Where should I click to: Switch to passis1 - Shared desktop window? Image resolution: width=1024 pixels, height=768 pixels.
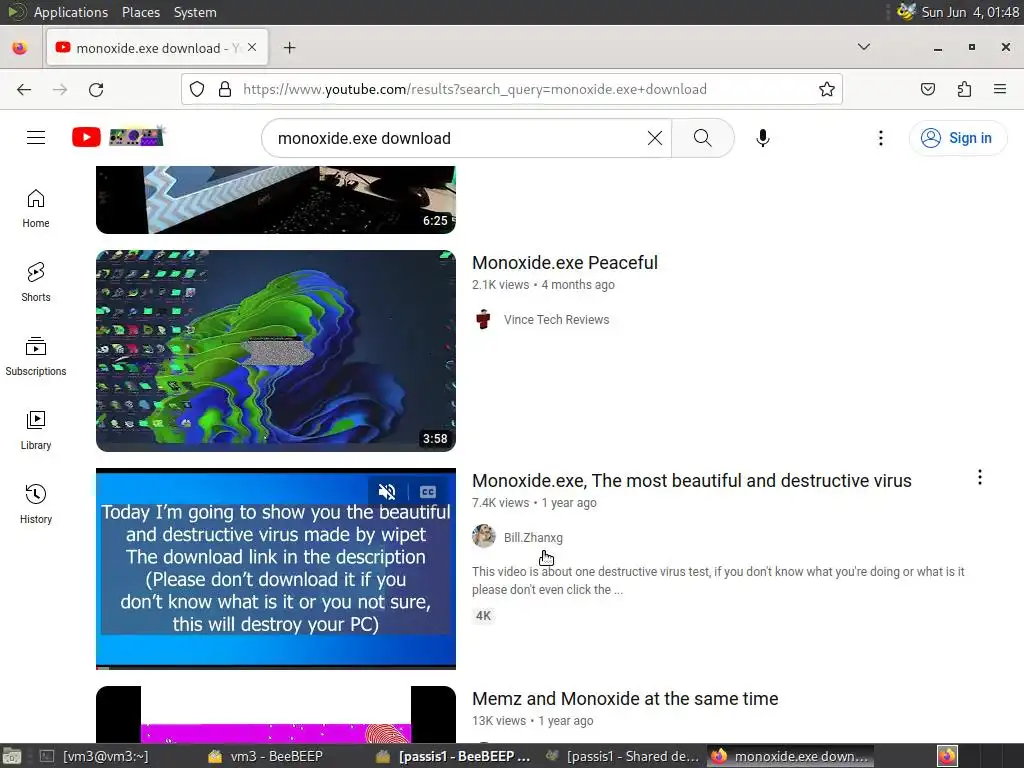pyautogui.click(x=624, y=756)
